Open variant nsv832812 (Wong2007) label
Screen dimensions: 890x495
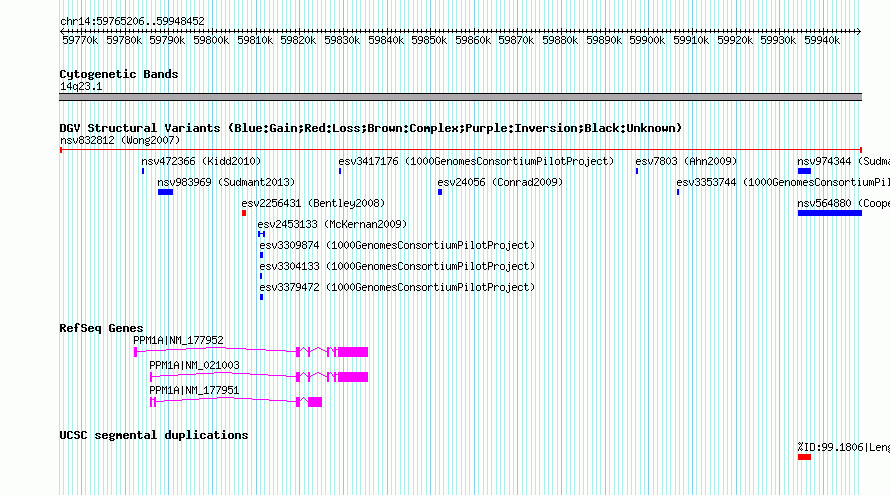click(120, 140)
